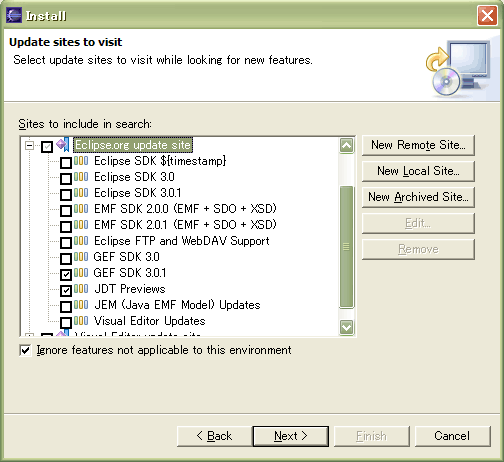
Task: Uncheck the GEF SDK 3.0.1 checkbox
Action: point(66,275)
